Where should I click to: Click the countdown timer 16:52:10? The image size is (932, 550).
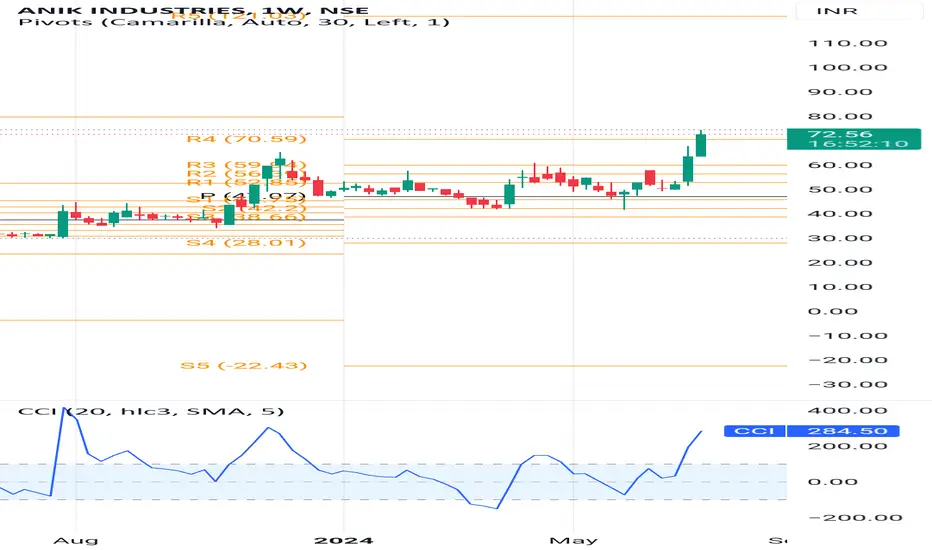pyautogui.click(x=858, y=144)
